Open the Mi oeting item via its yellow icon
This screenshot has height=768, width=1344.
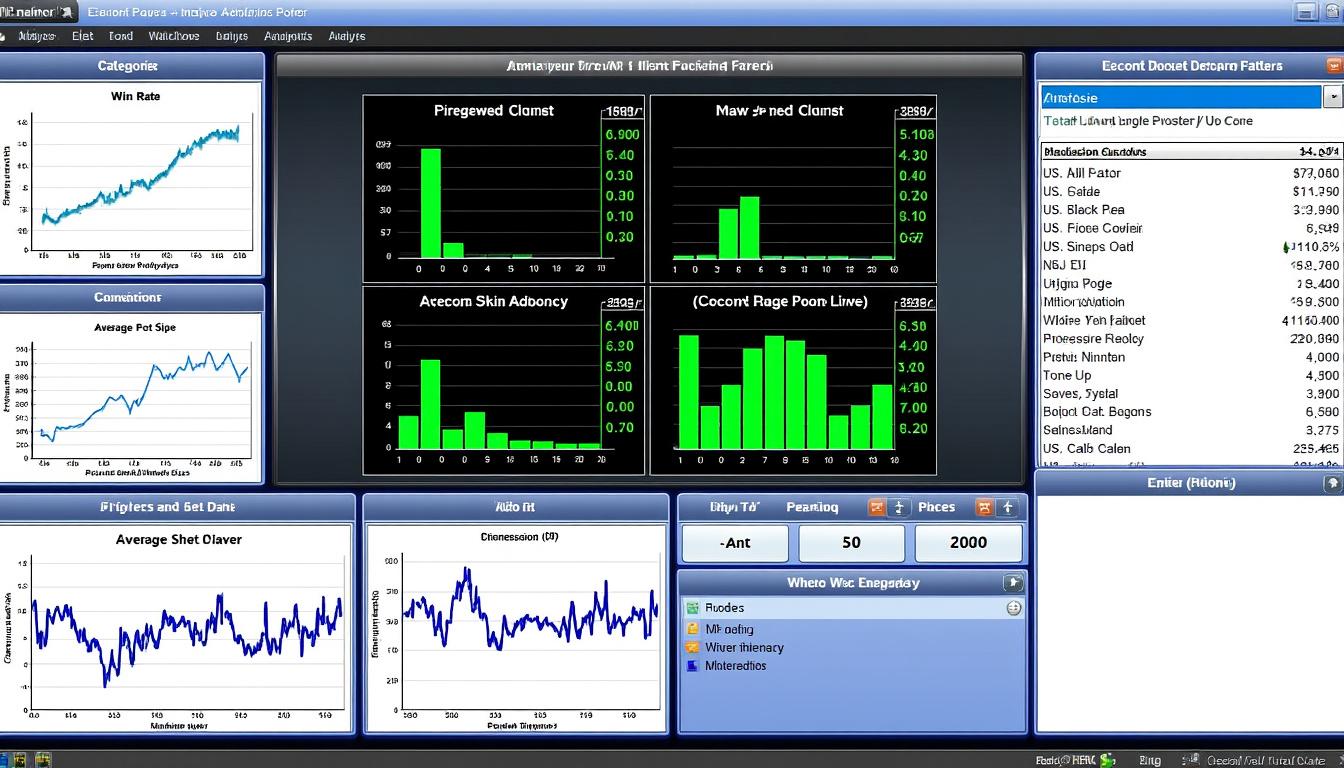click(x=692, y=628)
